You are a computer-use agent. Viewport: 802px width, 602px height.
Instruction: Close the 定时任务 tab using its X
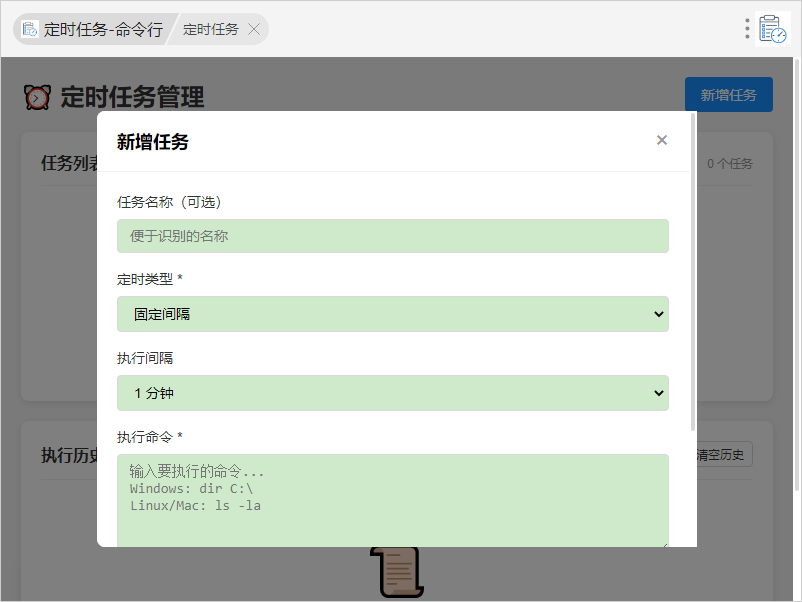[254, 29]
